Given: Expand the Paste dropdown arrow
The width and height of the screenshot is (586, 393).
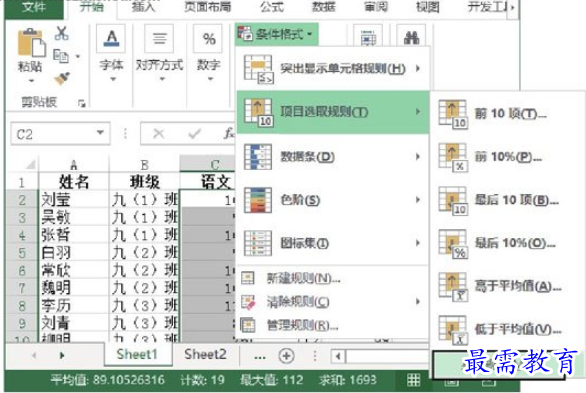Looking at the screenshot, I should 31,80.
